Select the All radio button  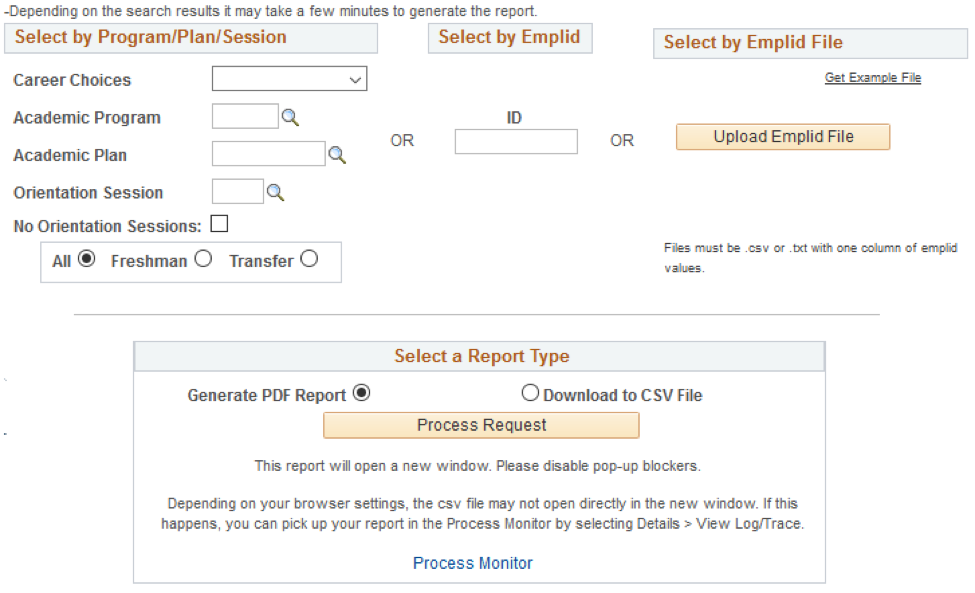[x=85, y=258]
